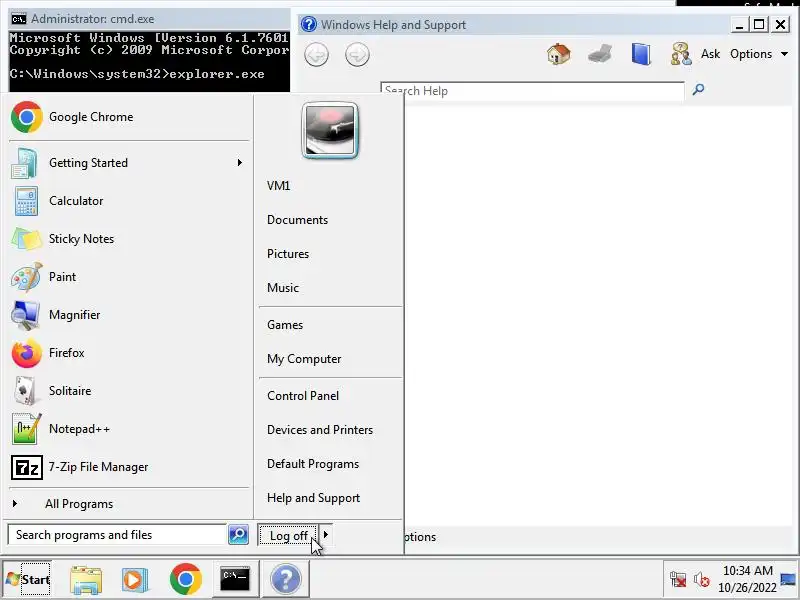Open Control Panel from Start menu
The height and width of the screenshot is (600, 800).
pos(330,396)
